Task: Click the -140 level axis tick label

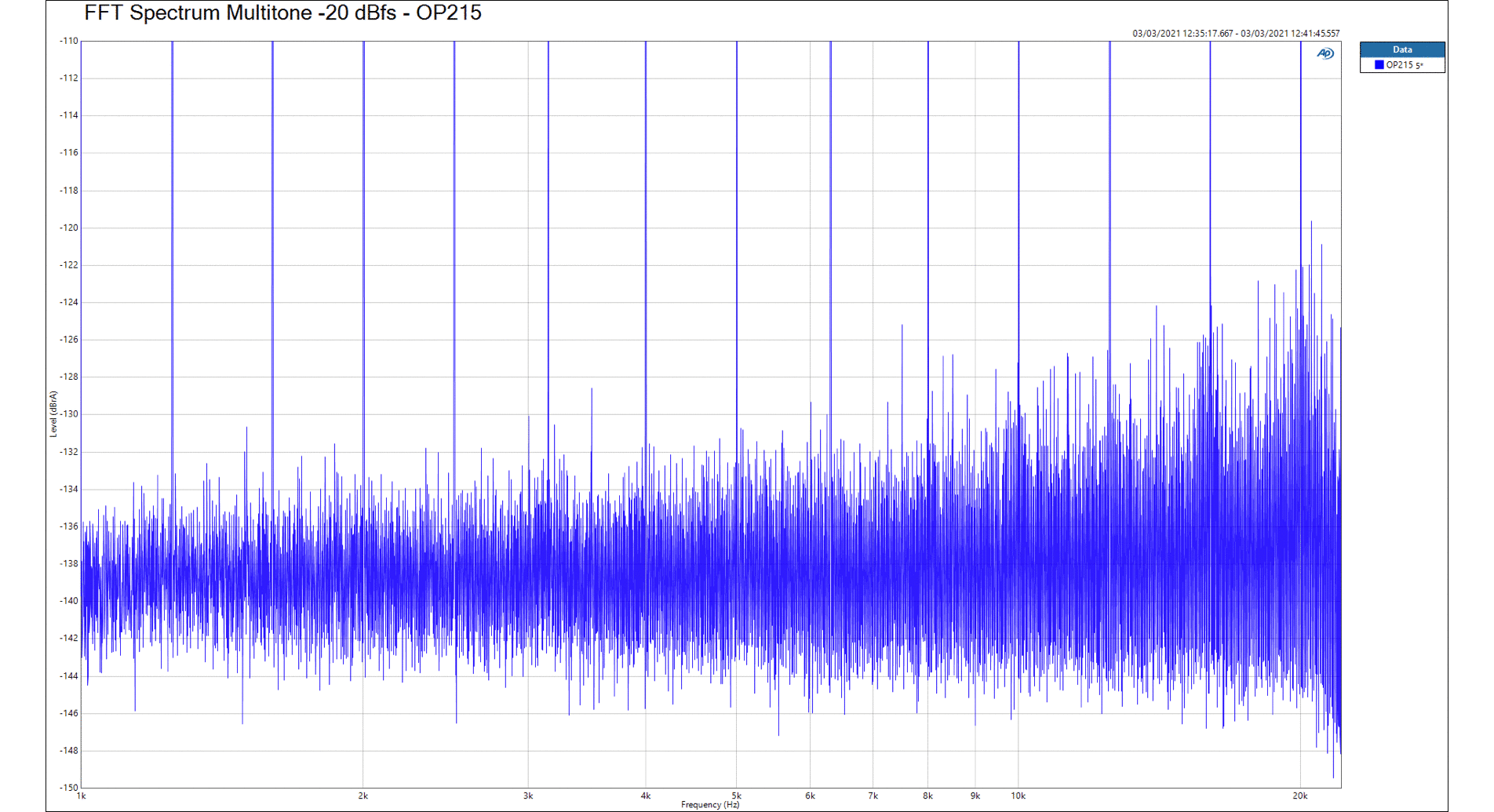Action: [69, 601]
